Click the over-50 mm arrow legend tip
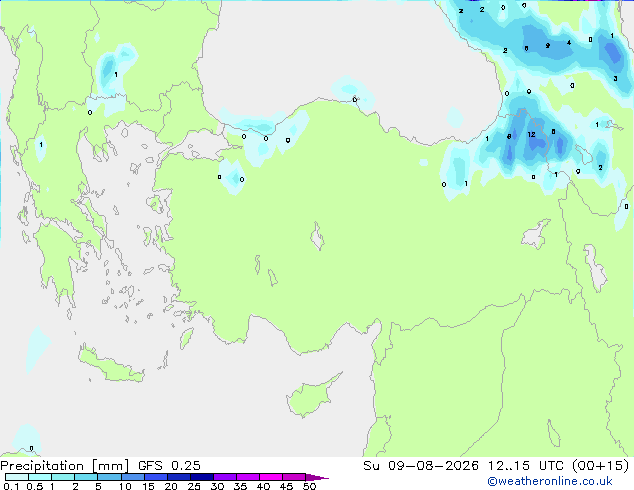The image size is (634, 490). [x=317, y=477]
